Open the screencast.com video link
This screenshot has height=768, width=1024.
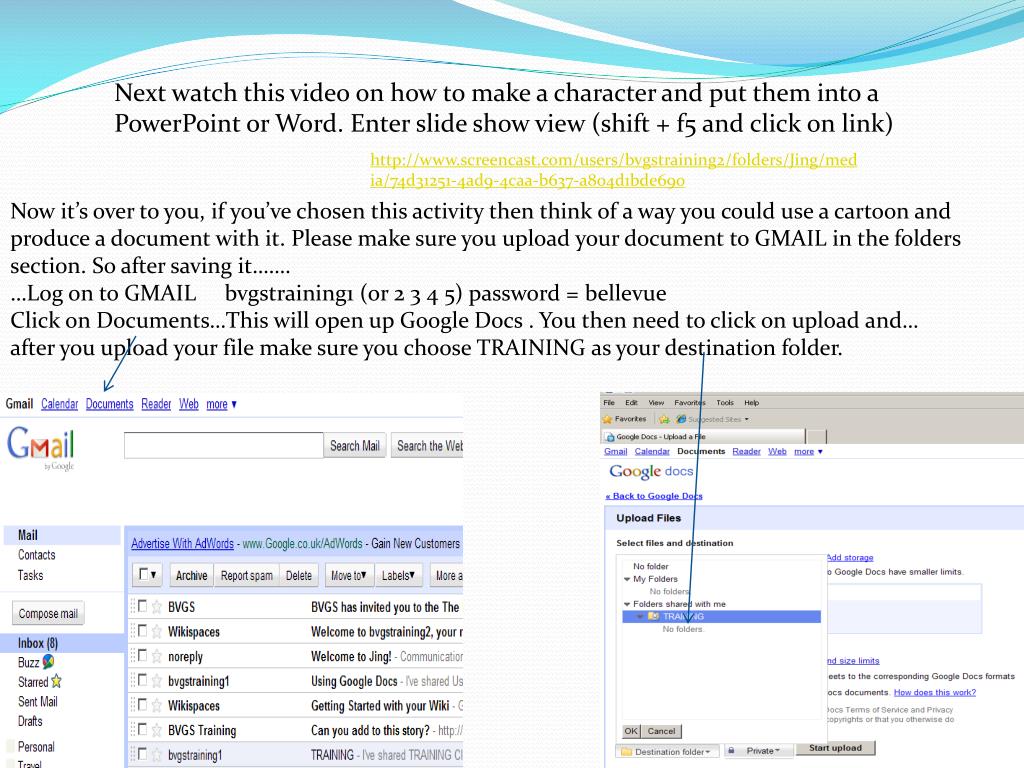point(613,170)
